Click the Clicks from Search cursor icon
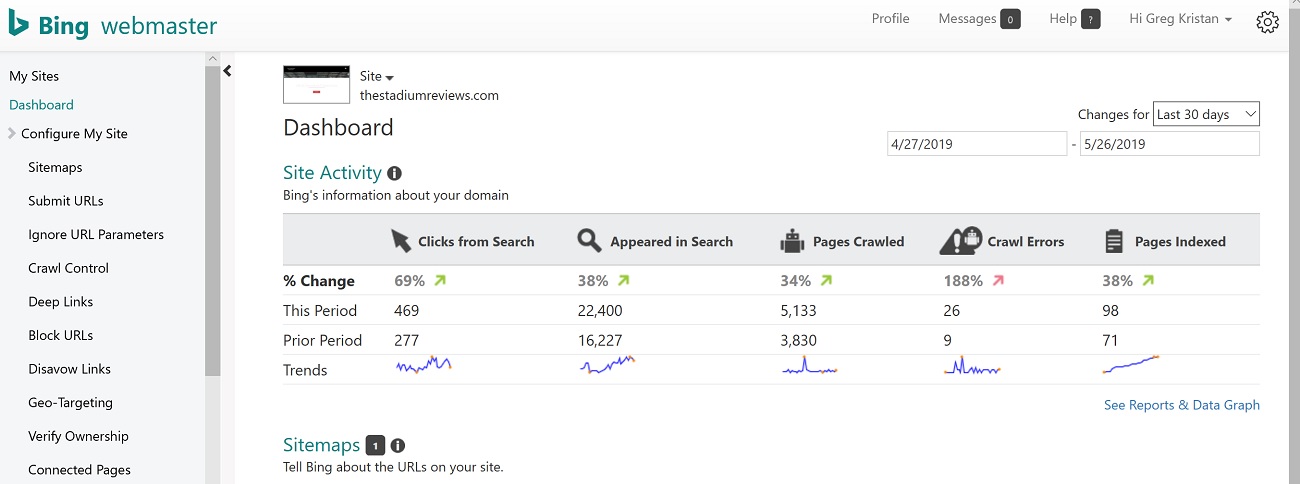The image size is (1300, 484). pos(401,241)
